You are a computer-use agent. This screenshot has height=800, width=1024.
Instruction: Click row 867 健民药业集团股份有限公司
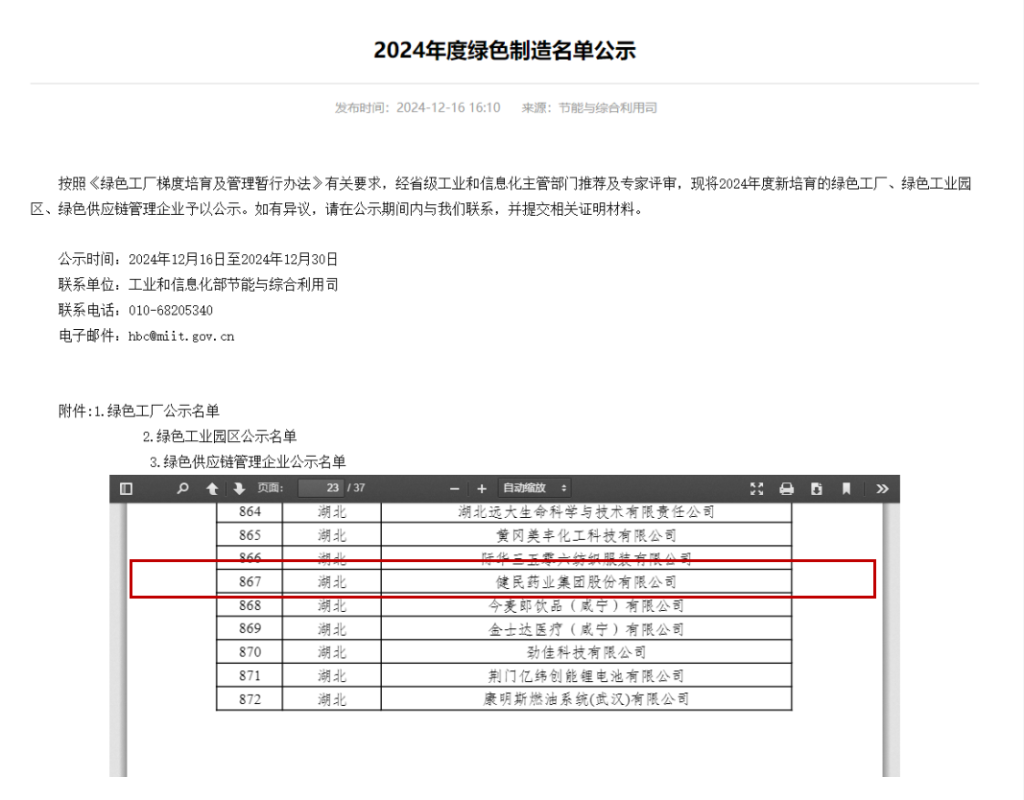tap(504, 581)
